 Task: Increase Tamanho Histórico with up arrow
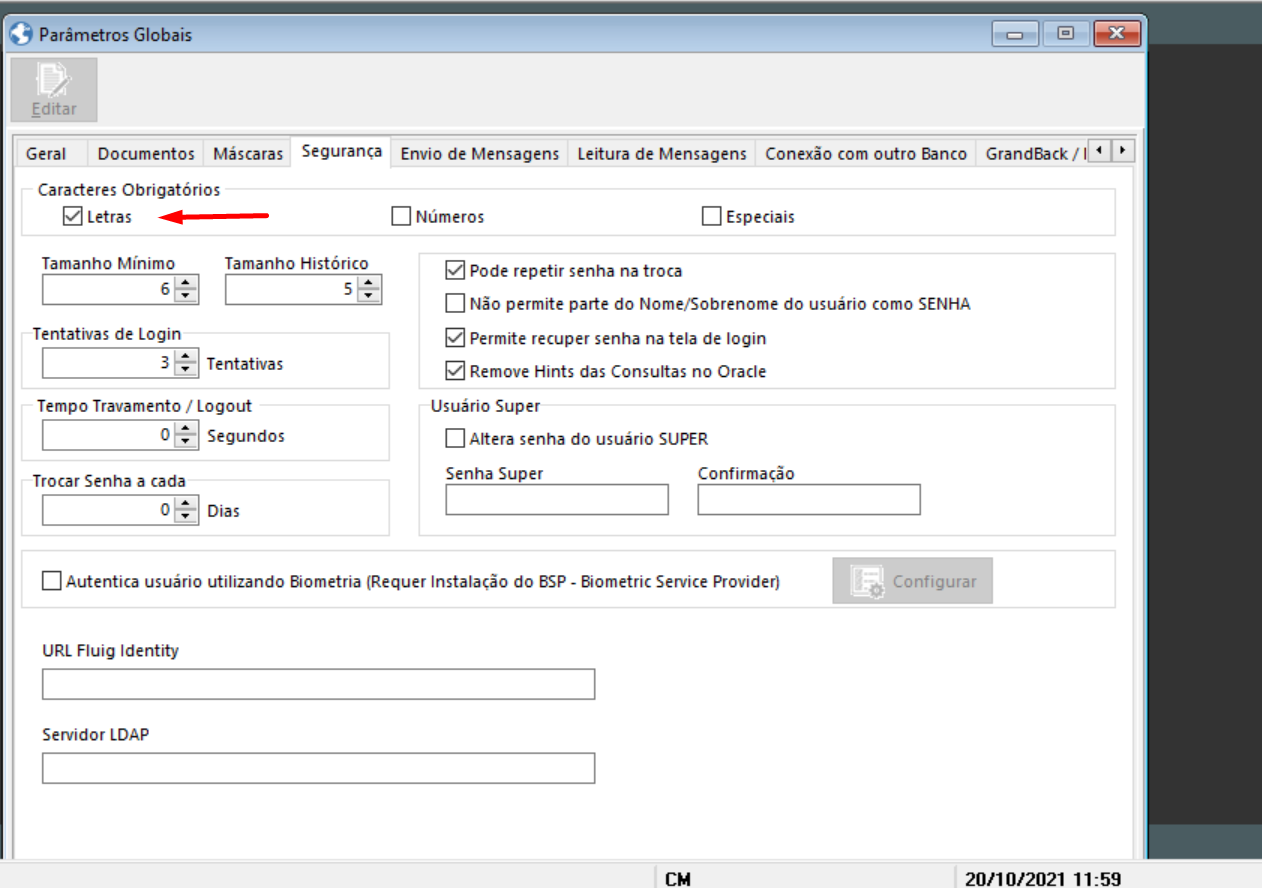tap(369, 283)
